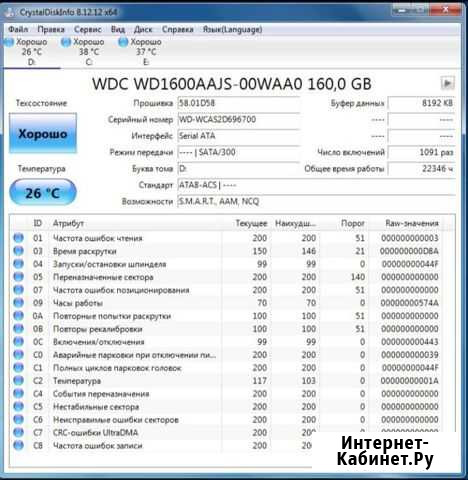The image size is (468, 480).
Task: Click the status icon for attribute C2
Action: point(19,381)
